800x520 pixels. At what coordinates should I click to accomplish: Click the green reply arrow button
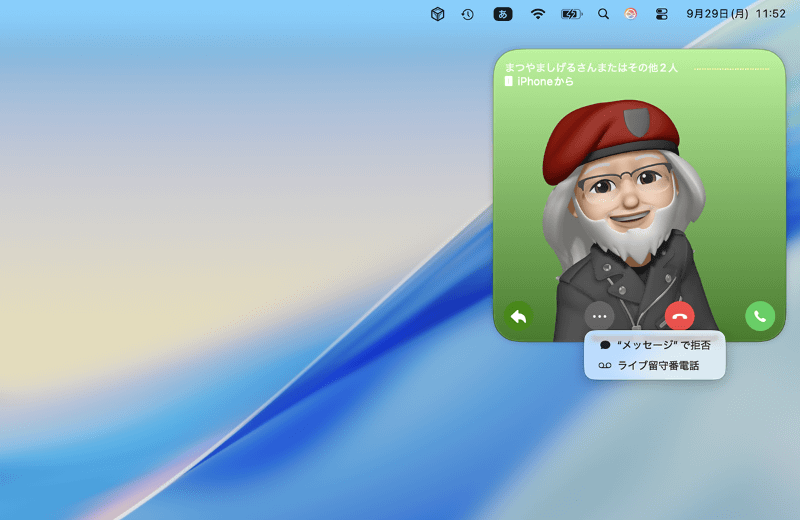tap(518, 316)
